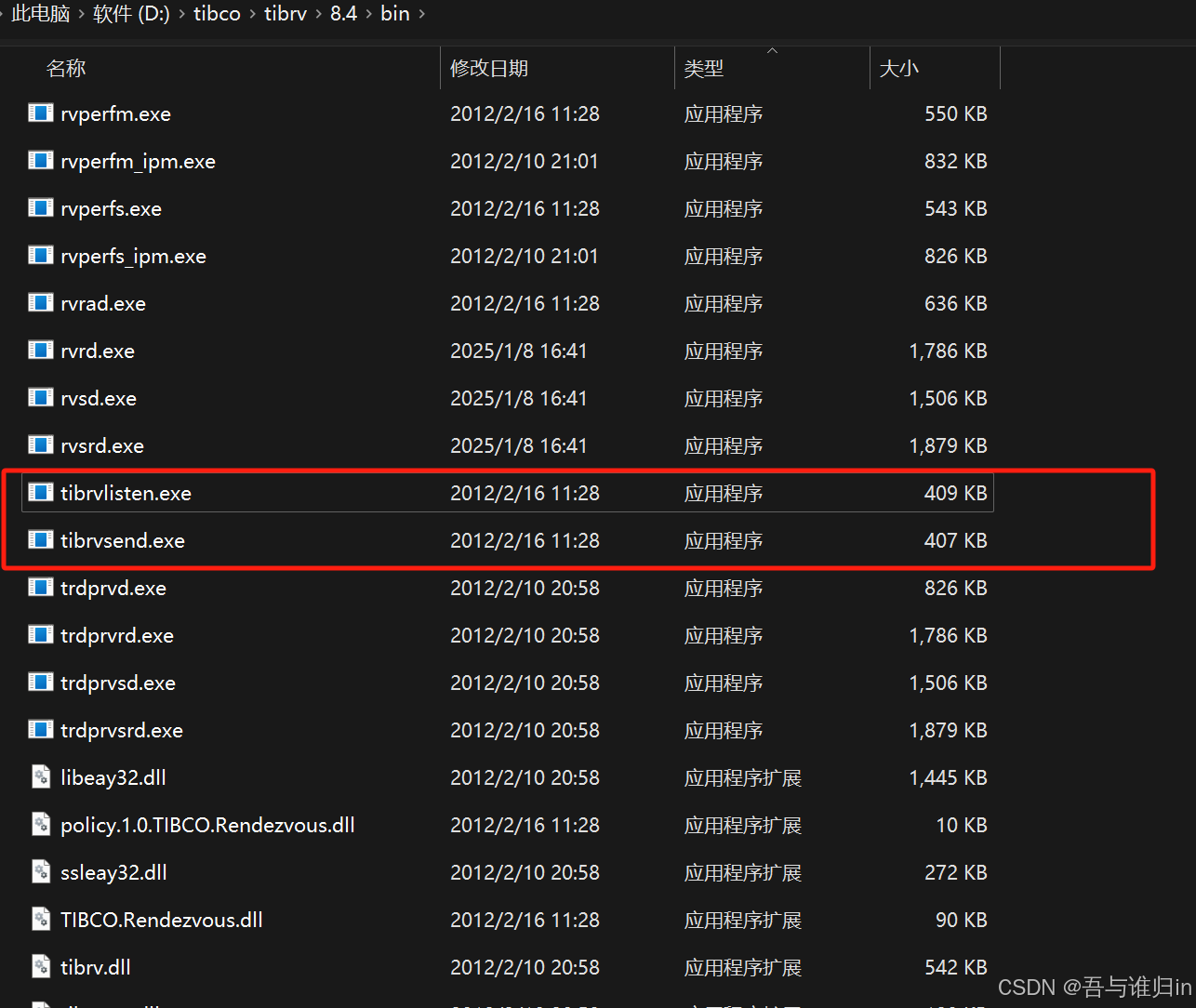This screenshot has height=1008, width=1196.
Task: Sort files by the 修改日期 column header
Action: (x=489, y=68)
